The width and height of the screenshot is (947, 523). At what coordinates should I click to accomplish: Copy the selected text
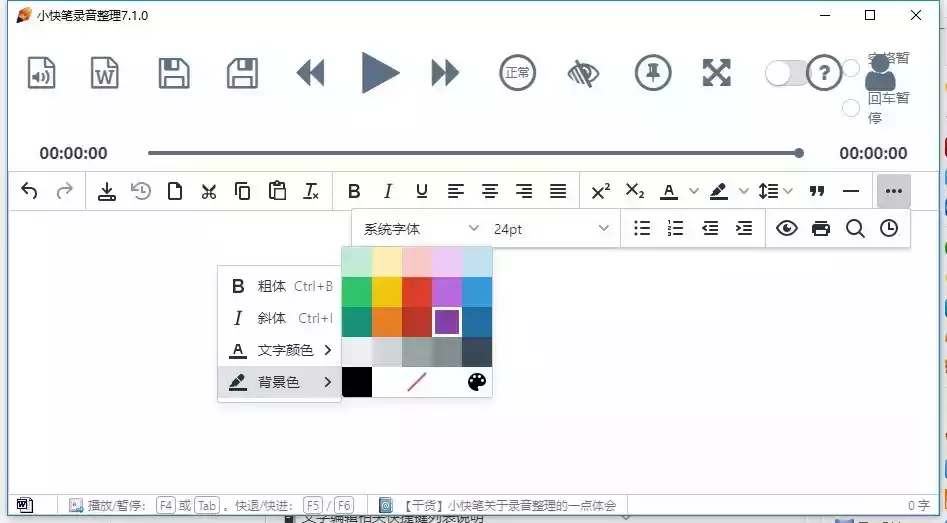[x=243, y=191]
